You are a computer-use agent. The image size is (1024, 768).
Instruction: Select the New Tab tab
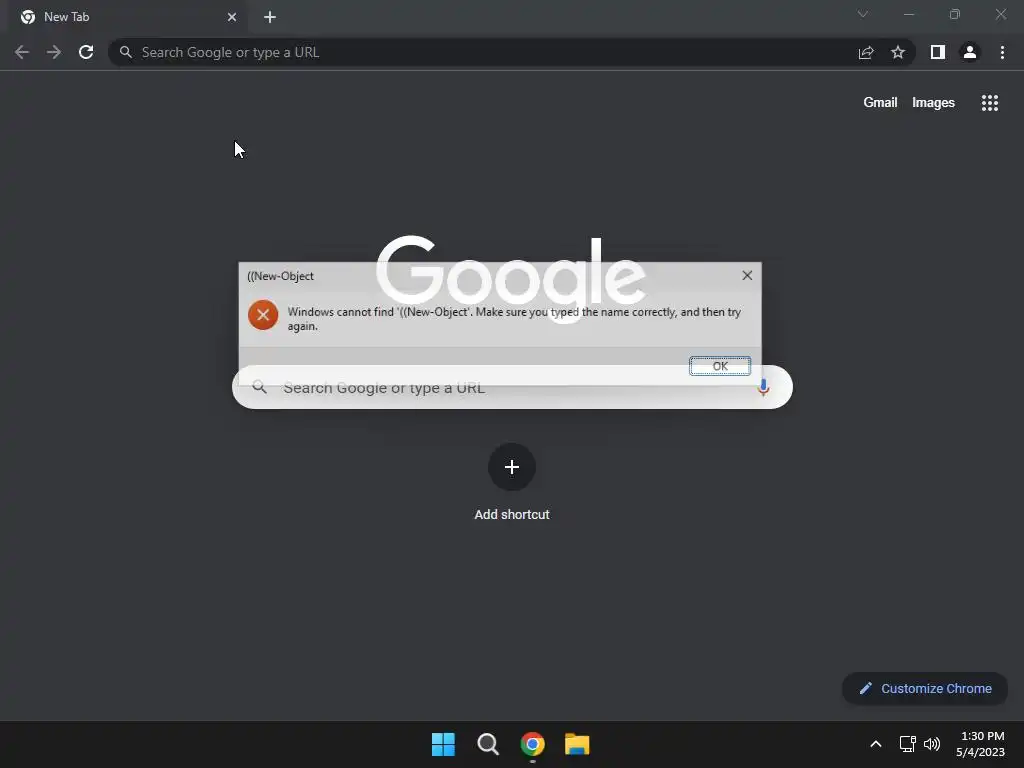coord(128,17)
